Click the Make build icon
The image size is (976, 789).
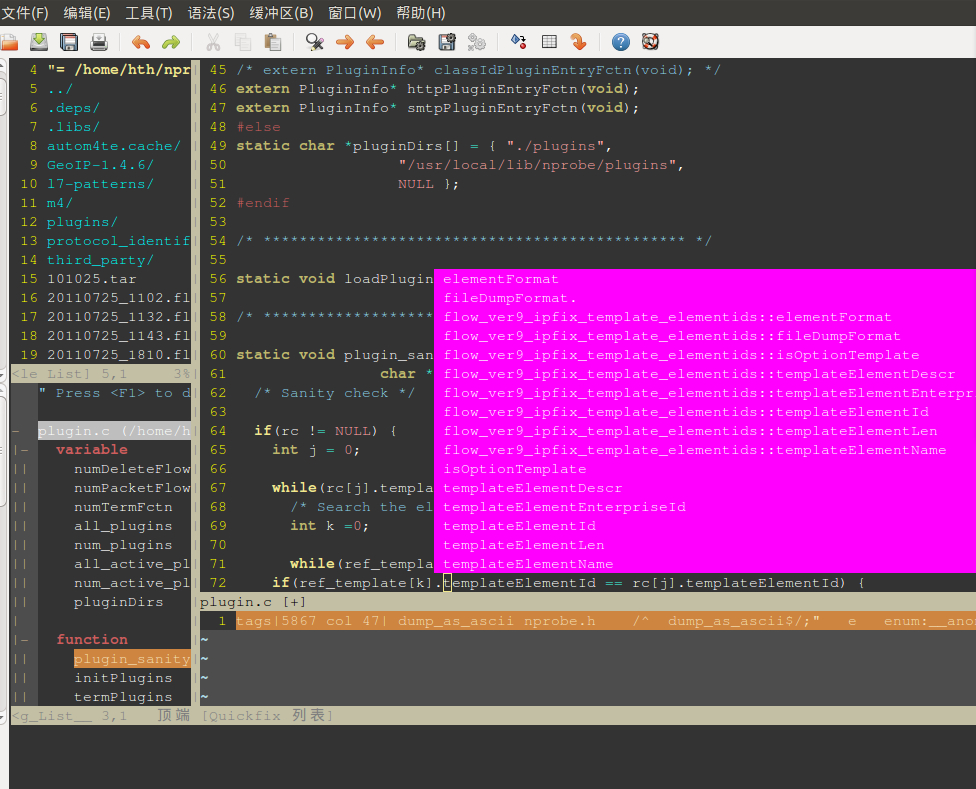coord(518,42)
